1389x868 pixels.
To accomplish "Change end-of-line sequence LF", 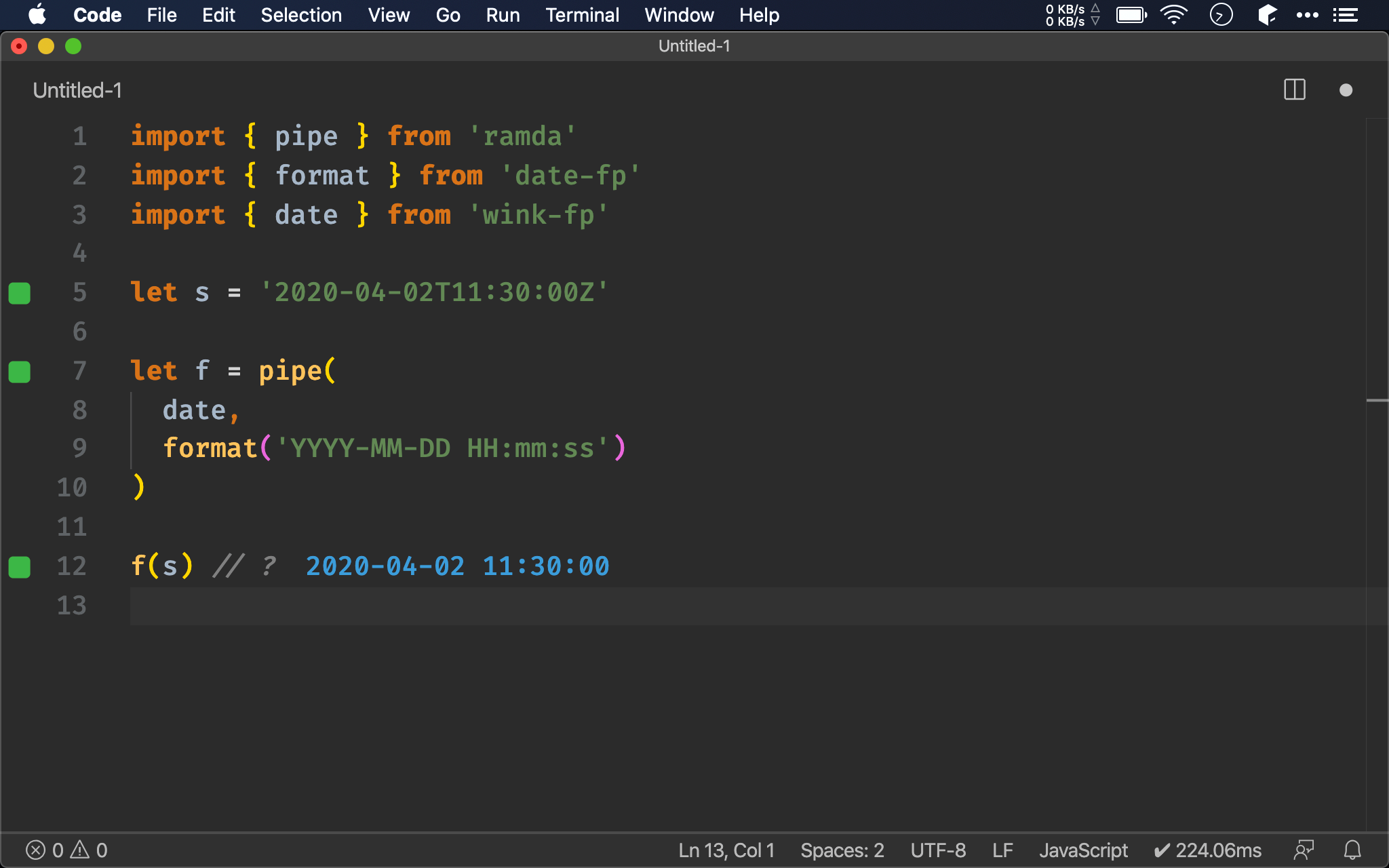I will click(x=1002, y=850).
